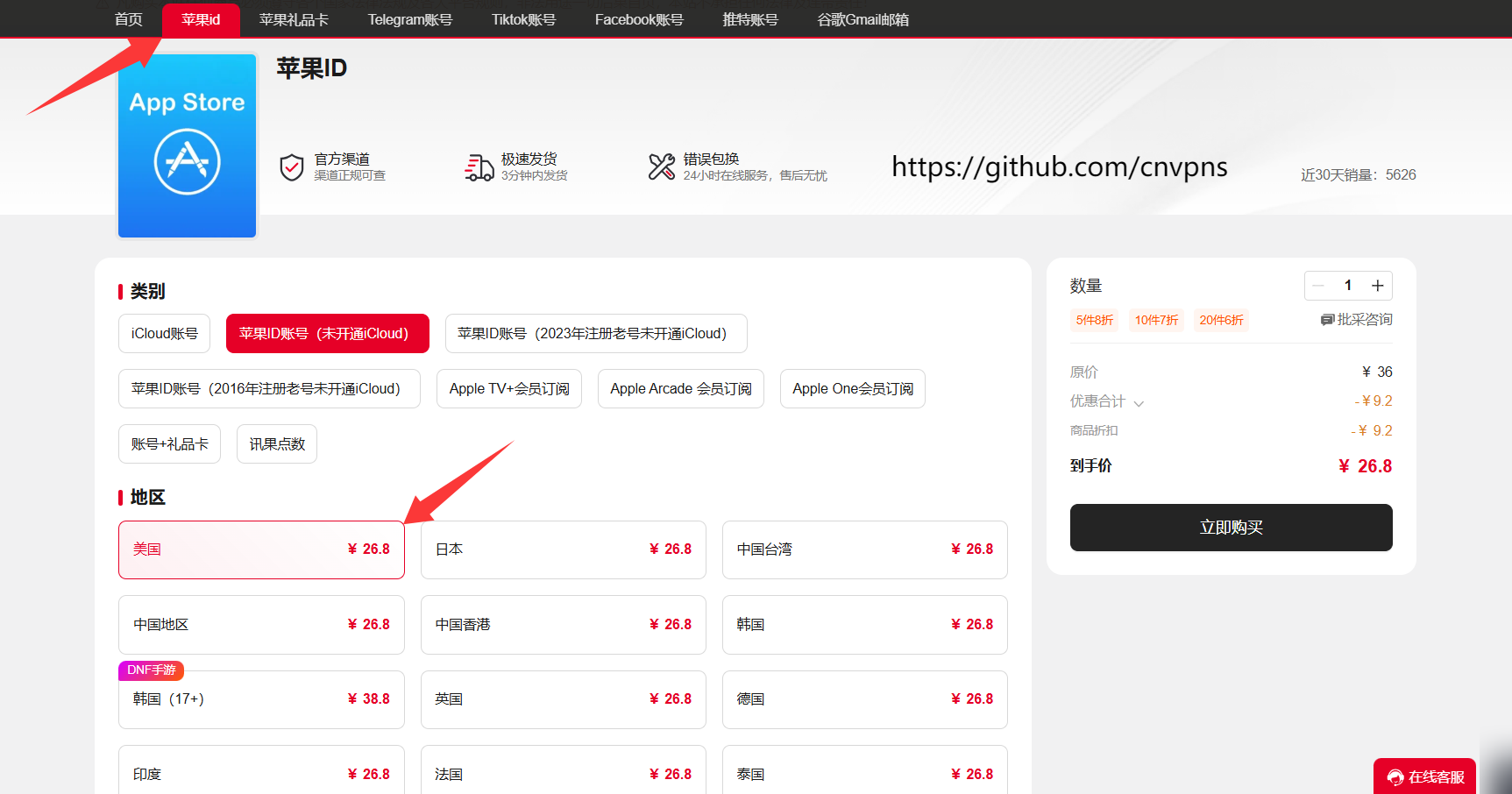This screenshot has height=794, width=1512.
Task: Select the 中国香港 region card
Action: 564,625
